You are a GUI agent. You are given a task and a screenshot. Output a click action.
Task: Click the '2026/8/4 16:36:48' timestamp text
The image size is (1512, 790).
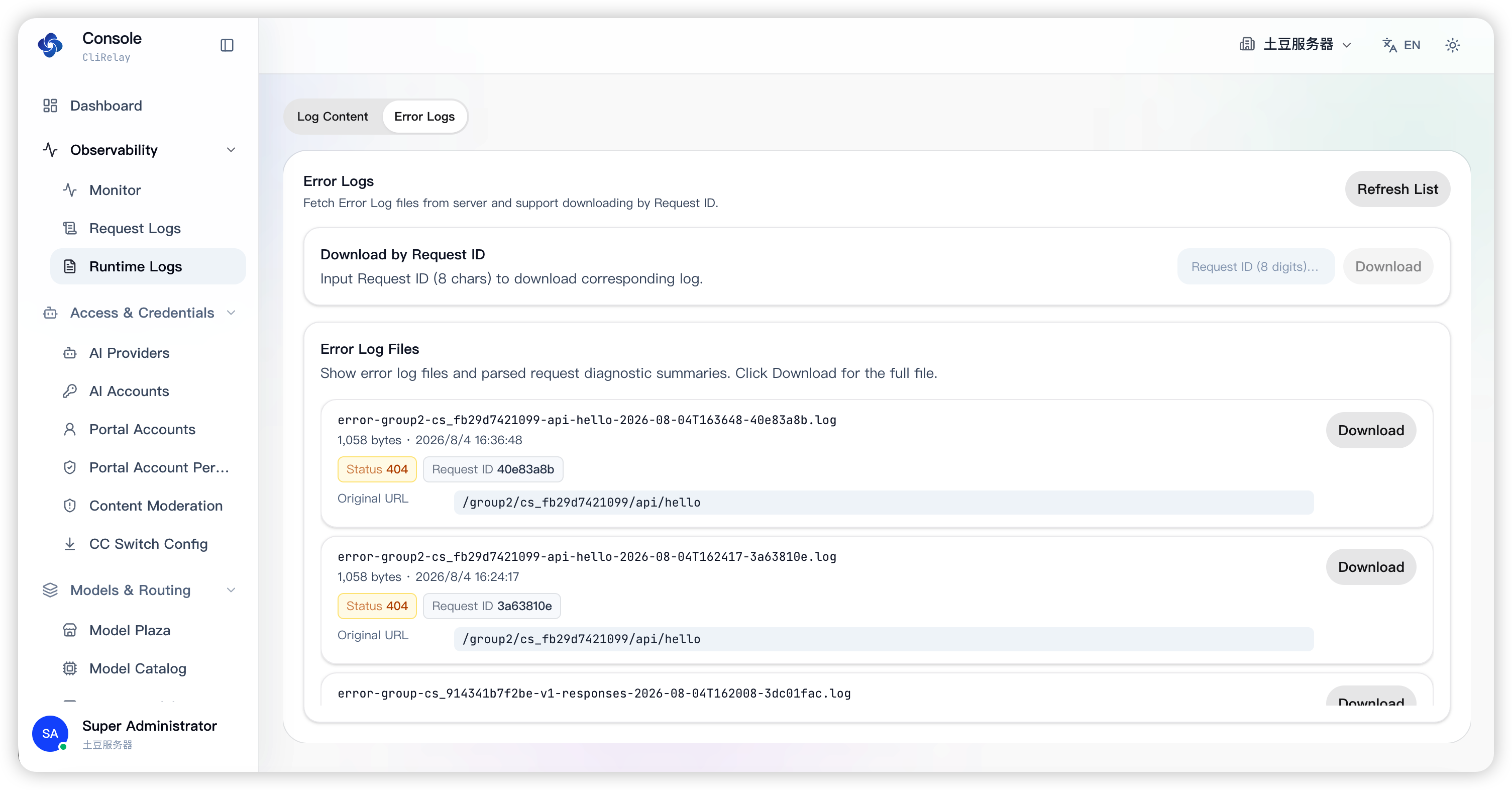pyautogui.click(x=468, y=441)
